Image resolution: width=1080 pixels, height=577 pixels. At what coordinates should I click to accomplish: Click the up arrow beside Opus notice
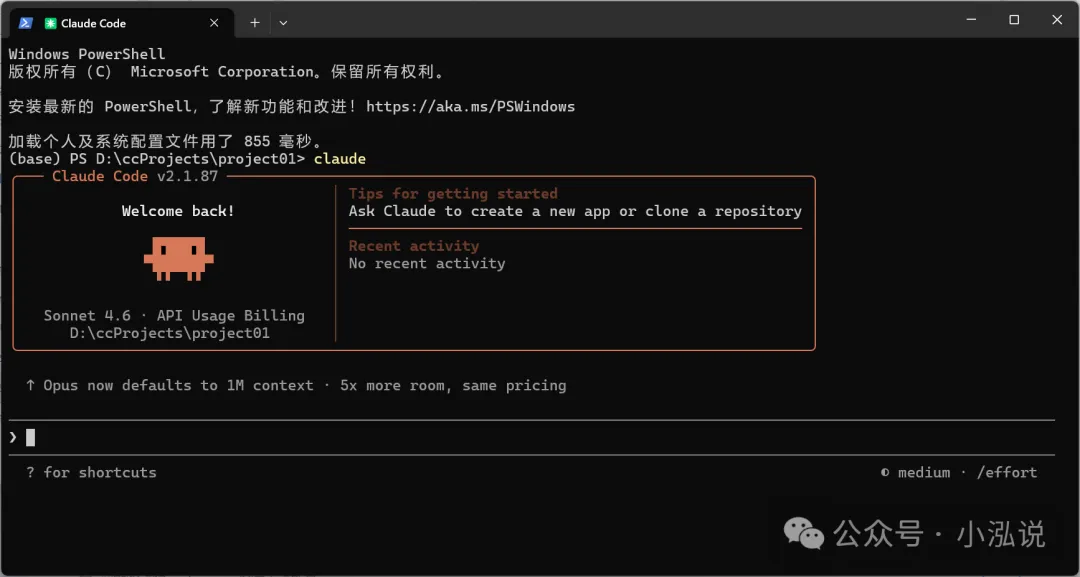31,385
